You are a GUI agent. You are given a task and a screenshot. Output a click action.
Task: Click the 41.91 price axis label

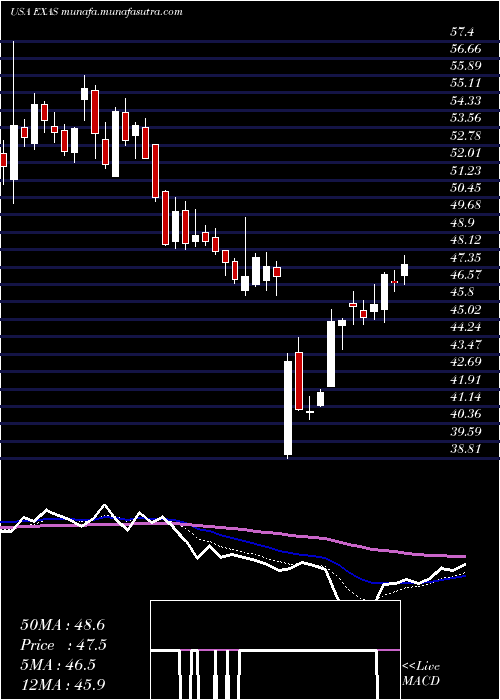click(x=466, y=379)
